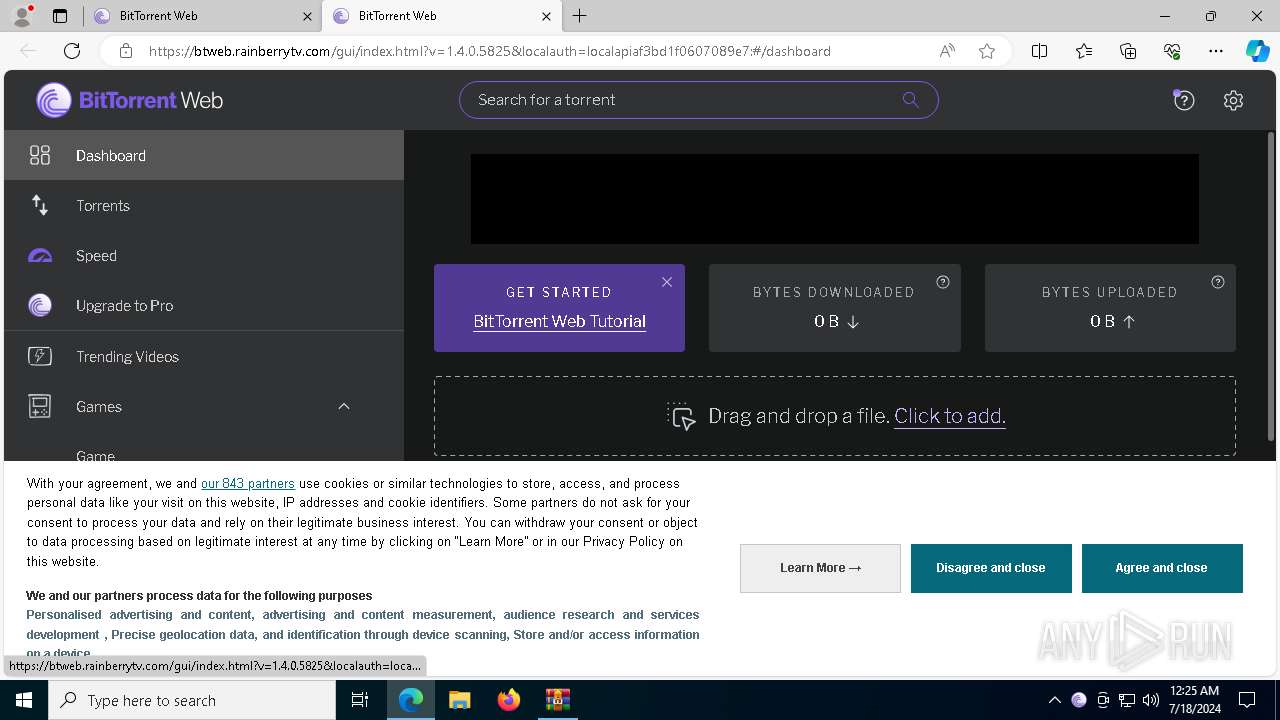The width and height of the screenshot is (1280, 720).
Task: Click the Learn More button
Action: 820,568
